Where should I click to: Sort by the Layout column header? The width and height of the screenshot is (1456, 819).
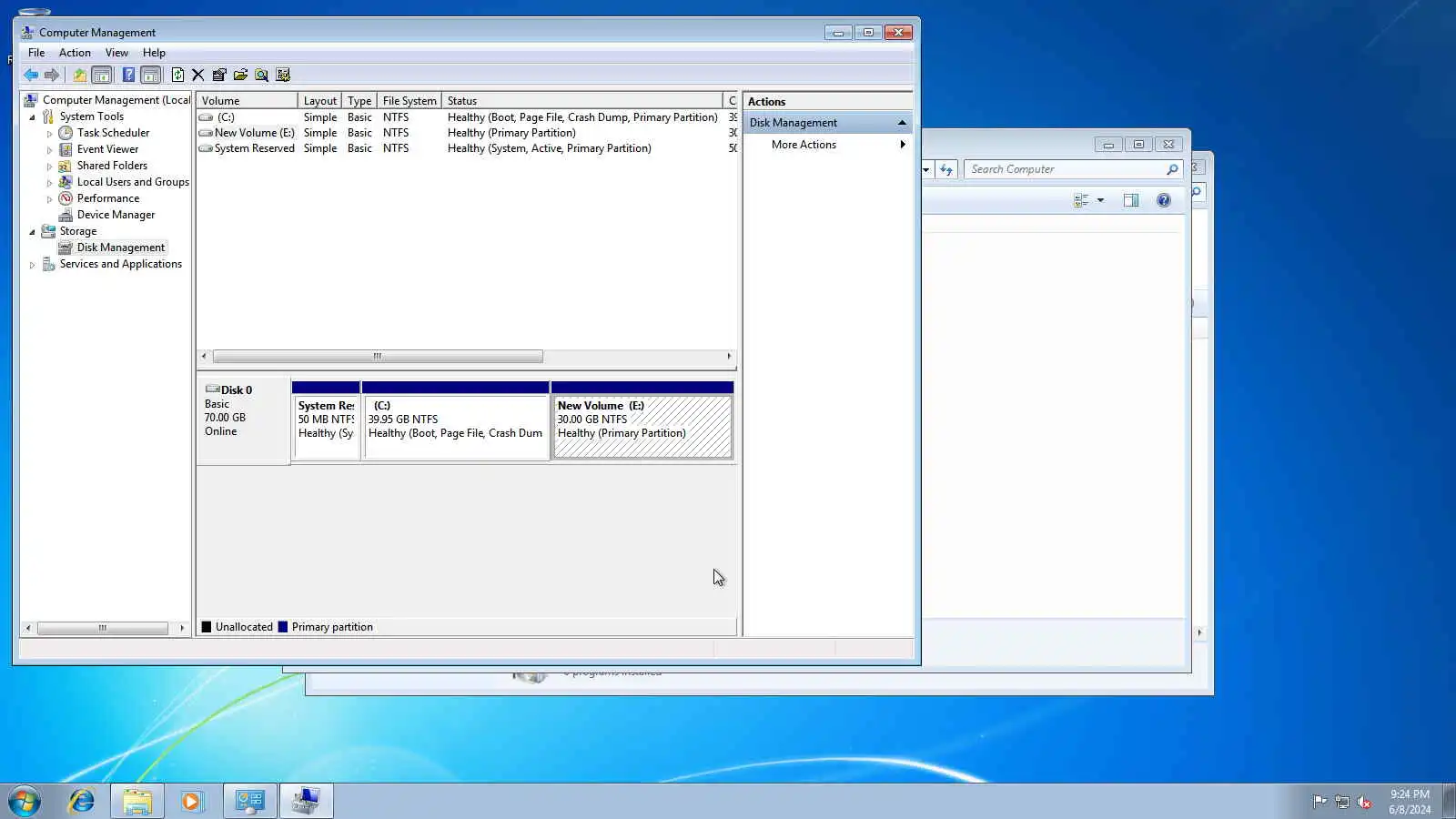(320, 101)
